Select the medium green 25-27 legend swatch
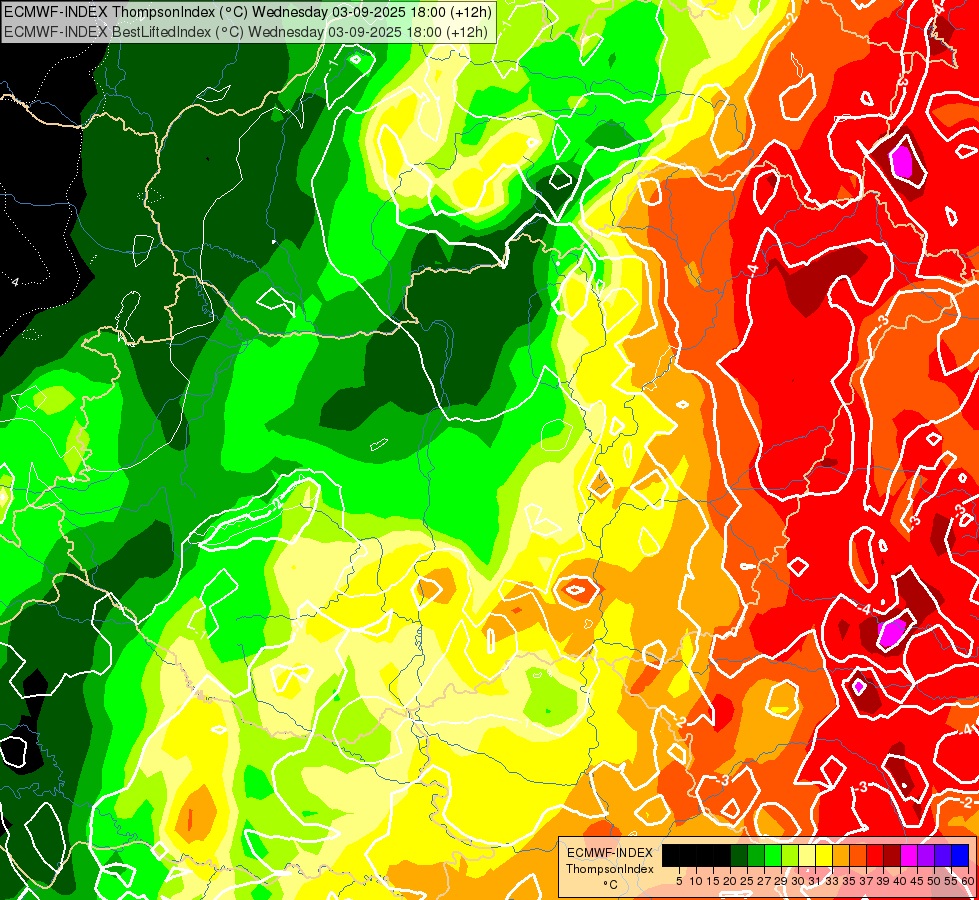Screen dimensions: 979x900 [756, 855]
